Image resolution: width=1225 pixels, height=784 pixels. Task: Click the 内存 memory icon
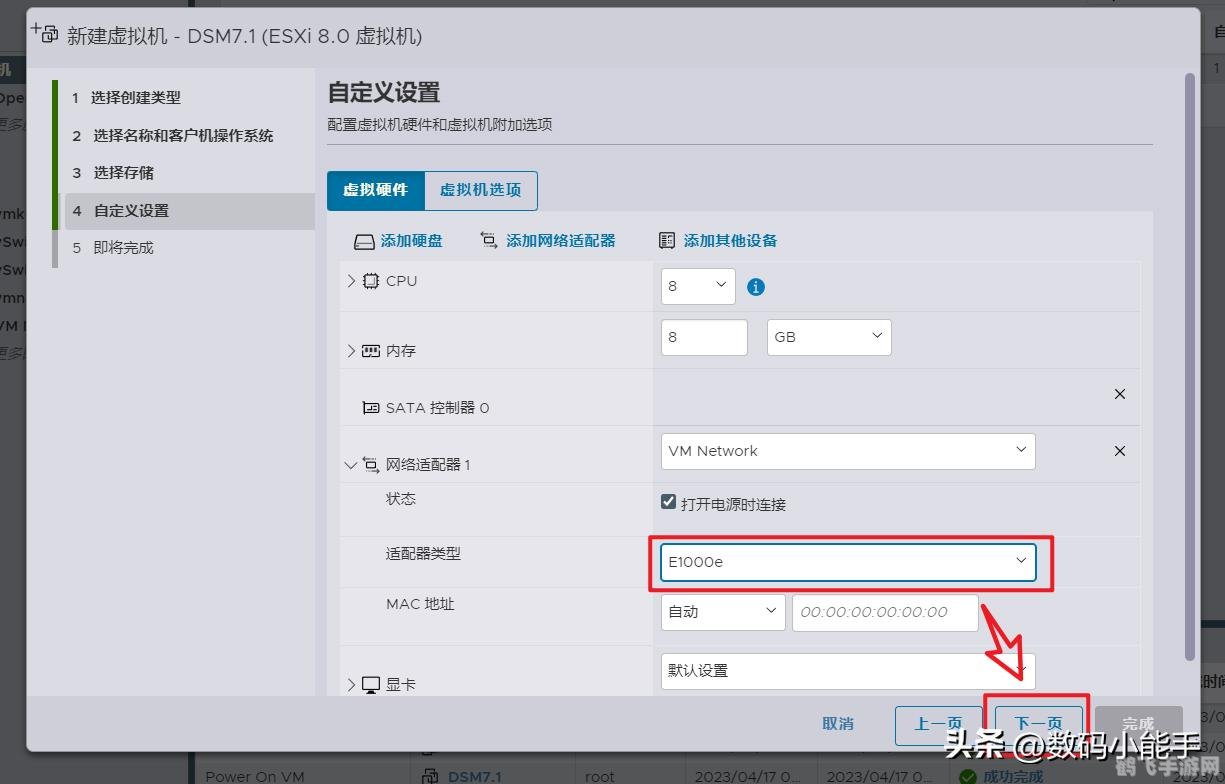tap(370, 350)
